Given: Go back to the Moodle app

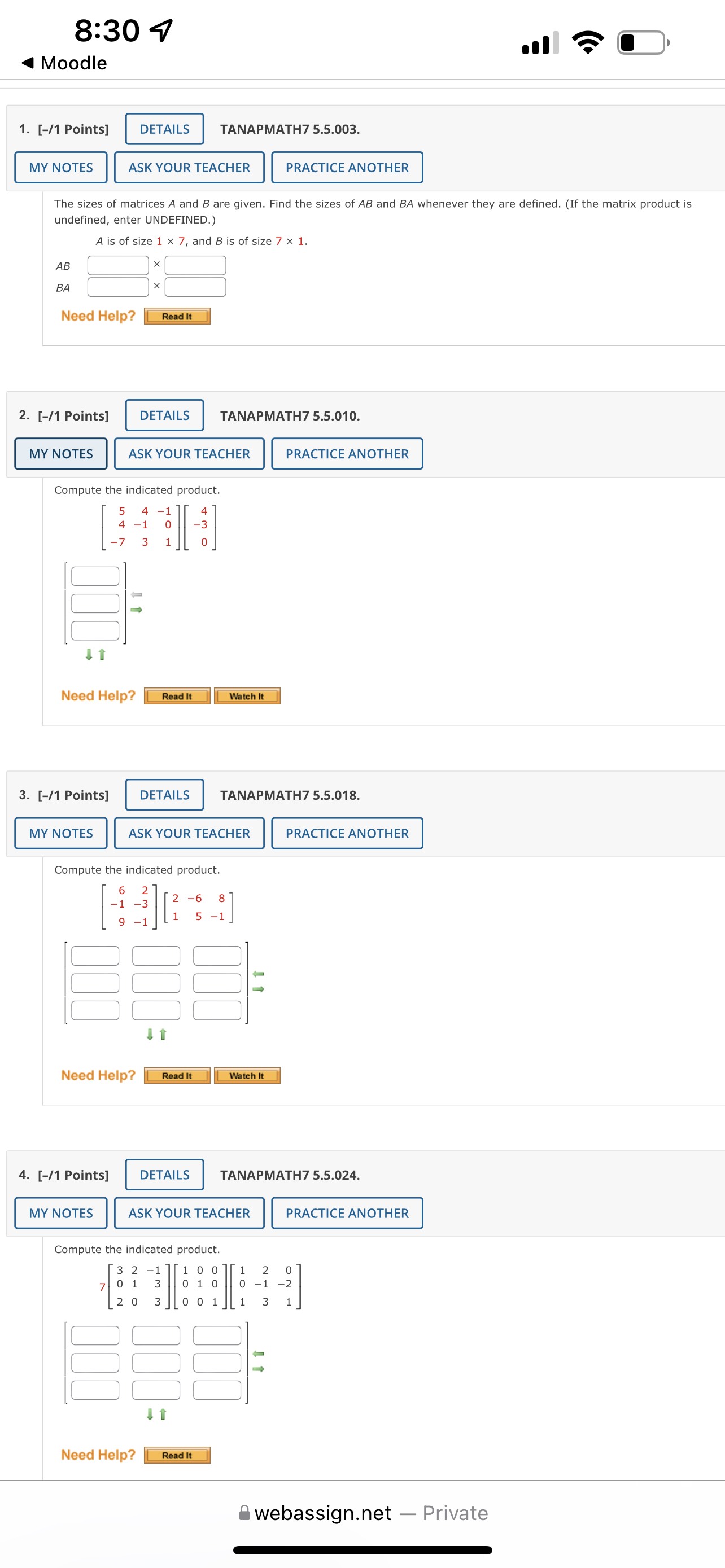Looking at the screenshot, I should point(64,63).
